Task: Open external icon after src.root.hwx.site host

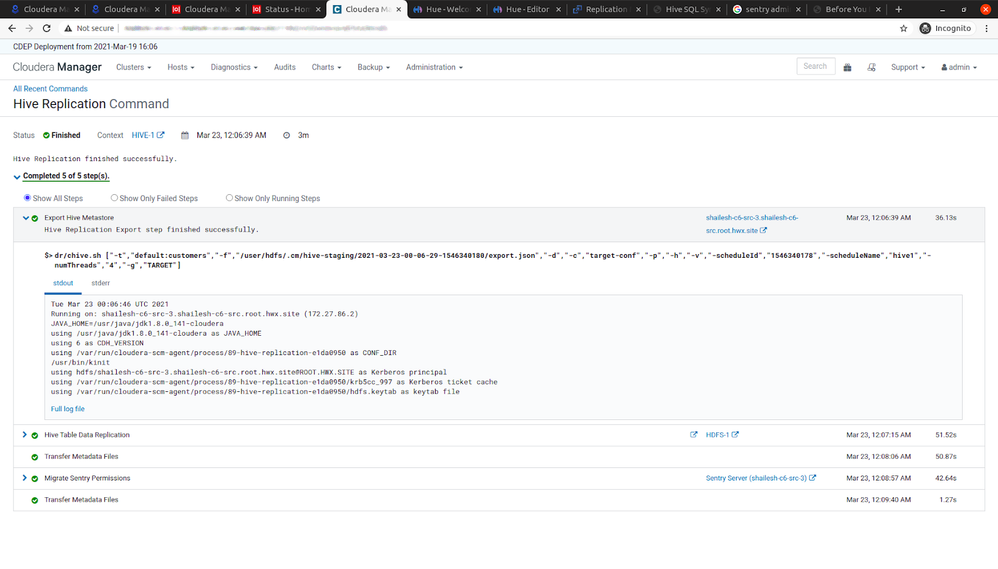Action: pyautogui.click(x=763, y=230)
